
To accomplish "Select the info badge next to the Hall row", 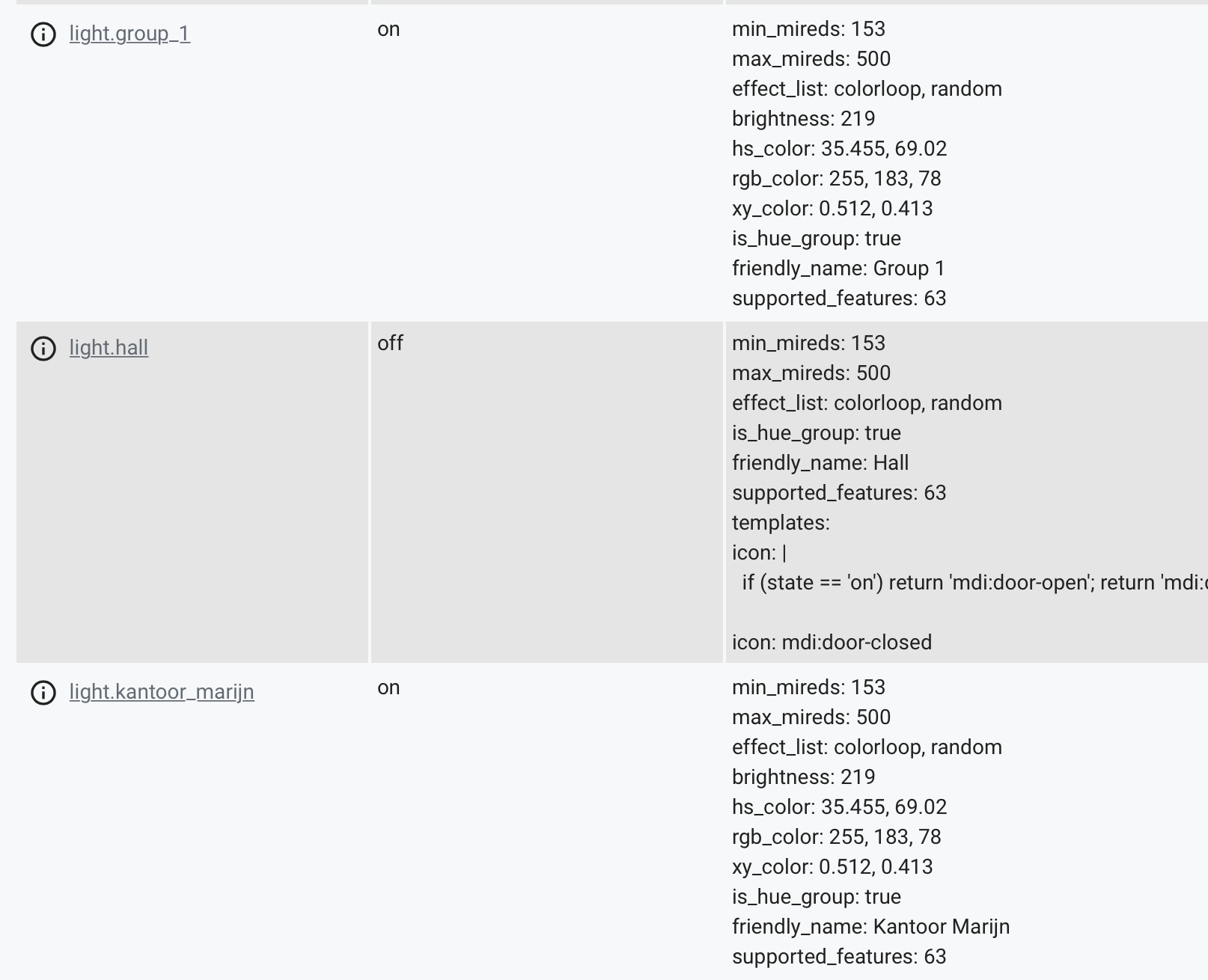I will click(x=43, y=347).
